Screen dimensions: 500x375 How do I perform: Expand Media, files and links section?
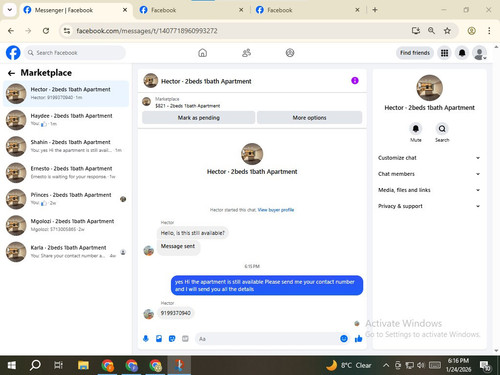pos(429,190)
